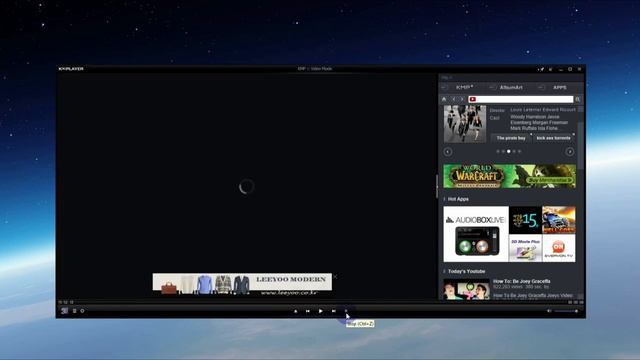Open the World of Warcraft banner ad
Viewport: 640px width, 360px height.
coord(509,176)
